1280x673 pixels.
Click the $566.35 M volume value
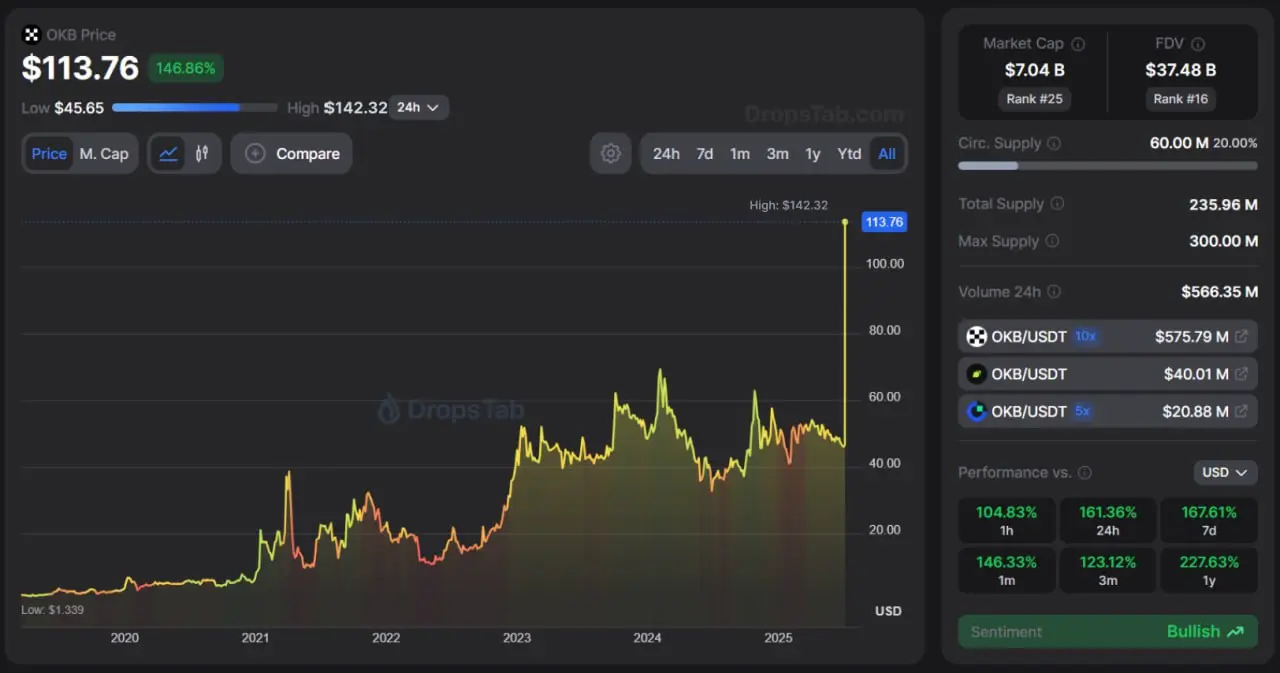(x=1219, y=292)
